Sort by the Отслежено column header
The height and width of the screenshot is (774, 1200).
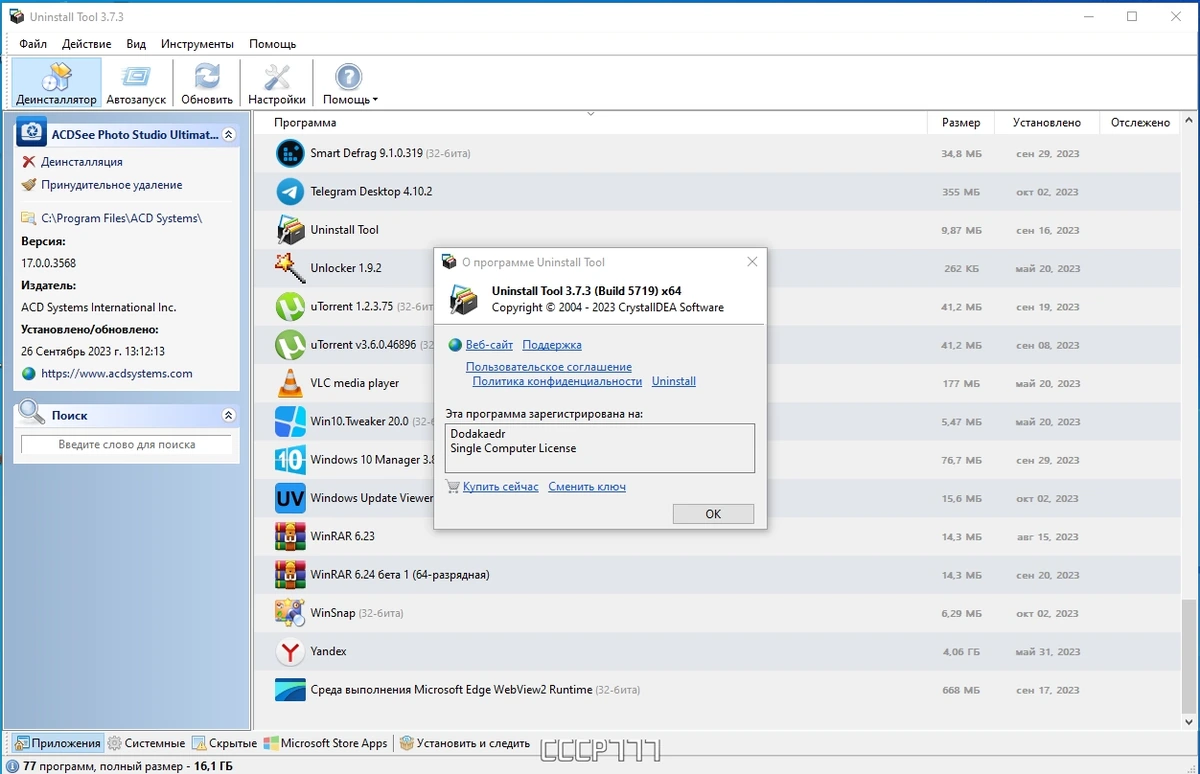[1139, 123]
